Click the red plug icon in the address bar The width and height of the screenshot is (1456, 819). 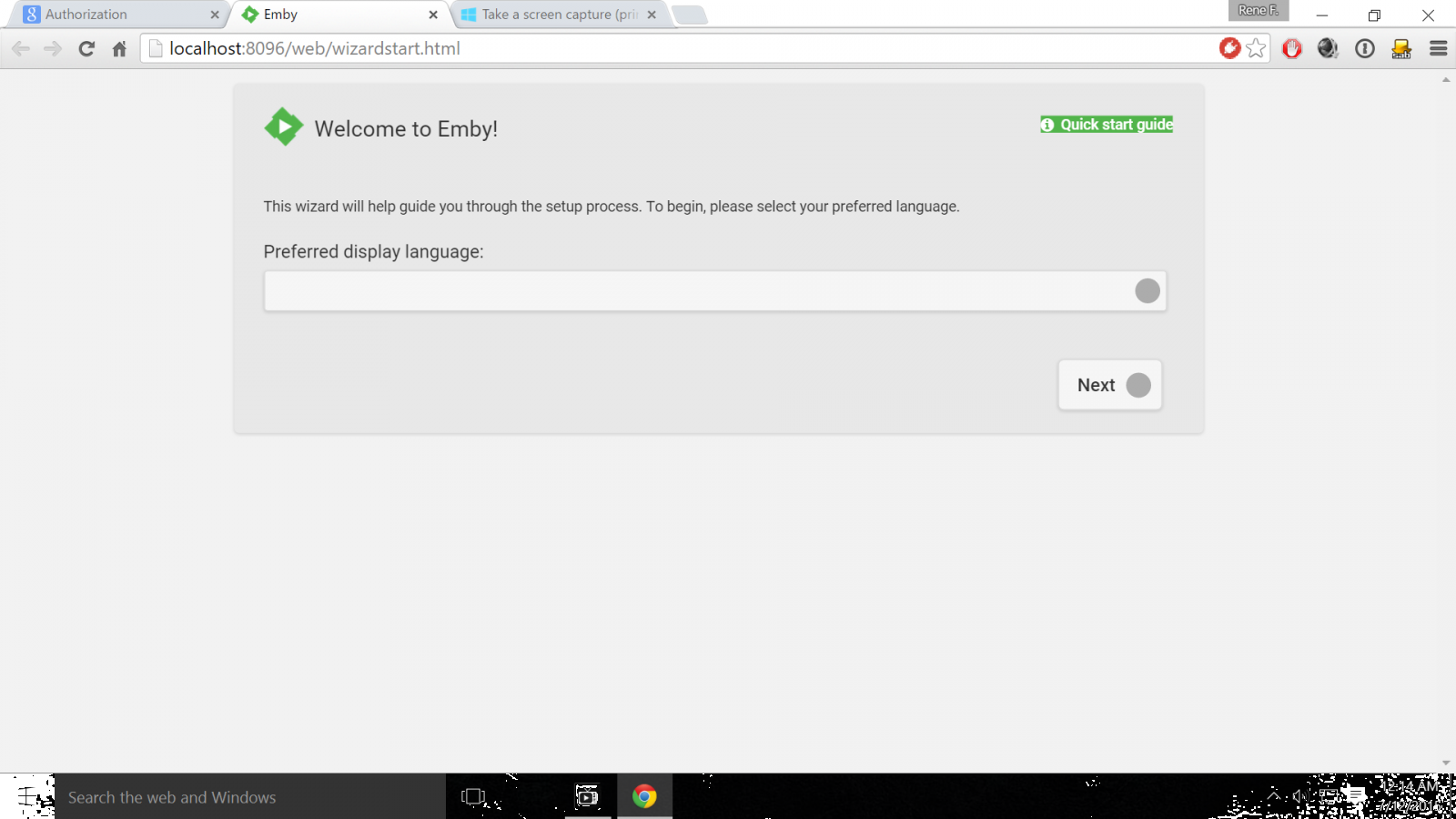tap(1229, 48)
